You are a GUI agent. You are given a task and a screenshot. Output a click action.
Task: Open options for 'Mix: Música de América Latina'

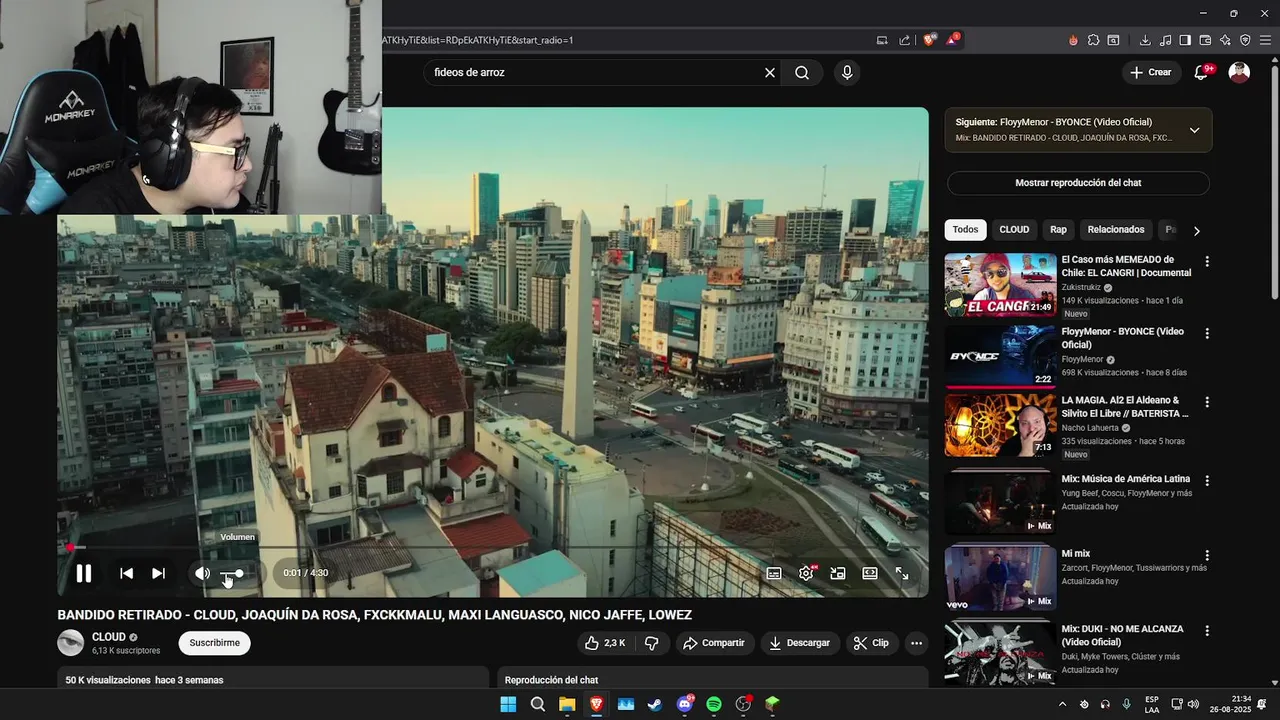1207,481
